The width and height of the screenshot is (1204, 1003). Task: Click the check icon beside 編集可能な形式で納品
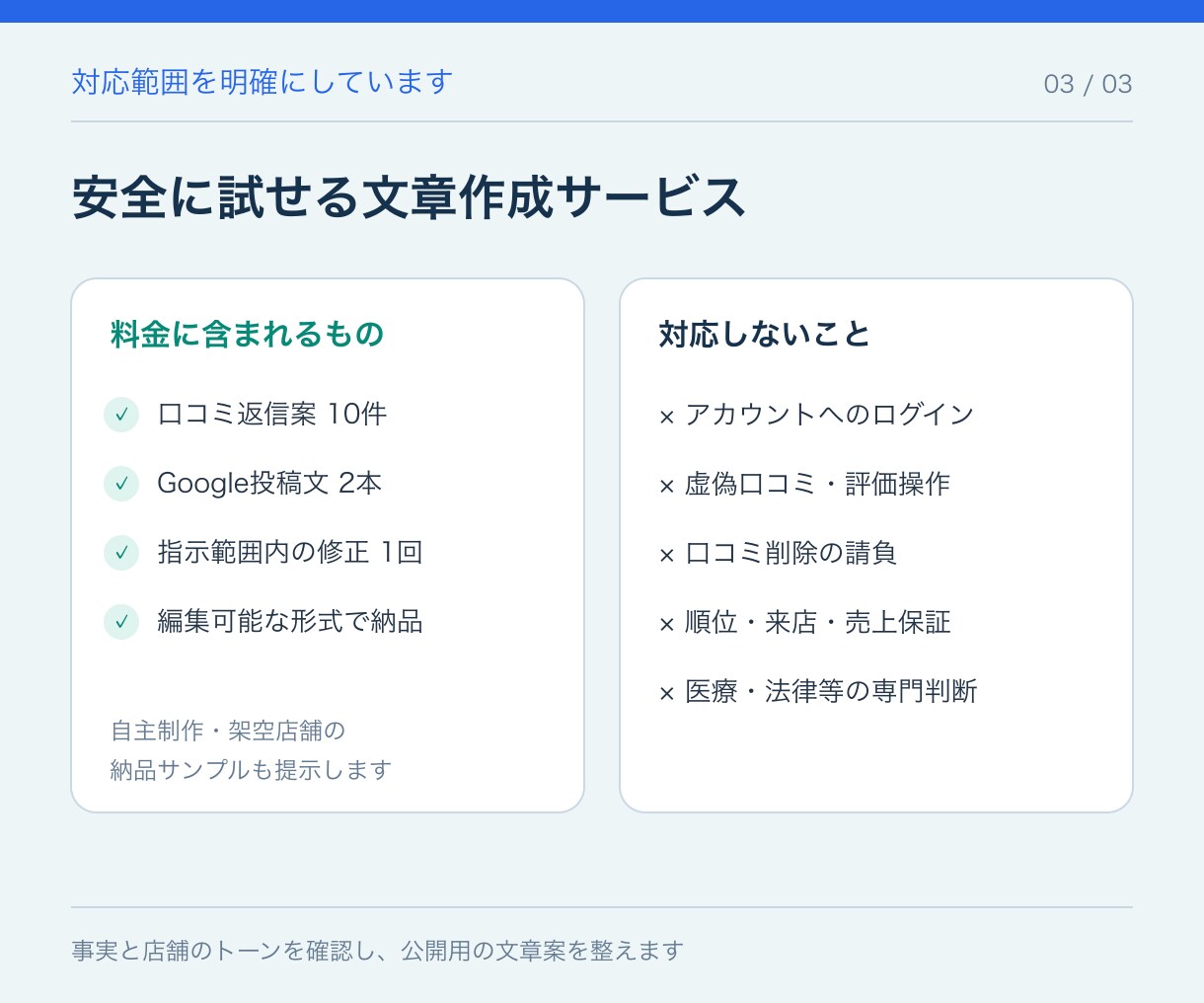121,622
